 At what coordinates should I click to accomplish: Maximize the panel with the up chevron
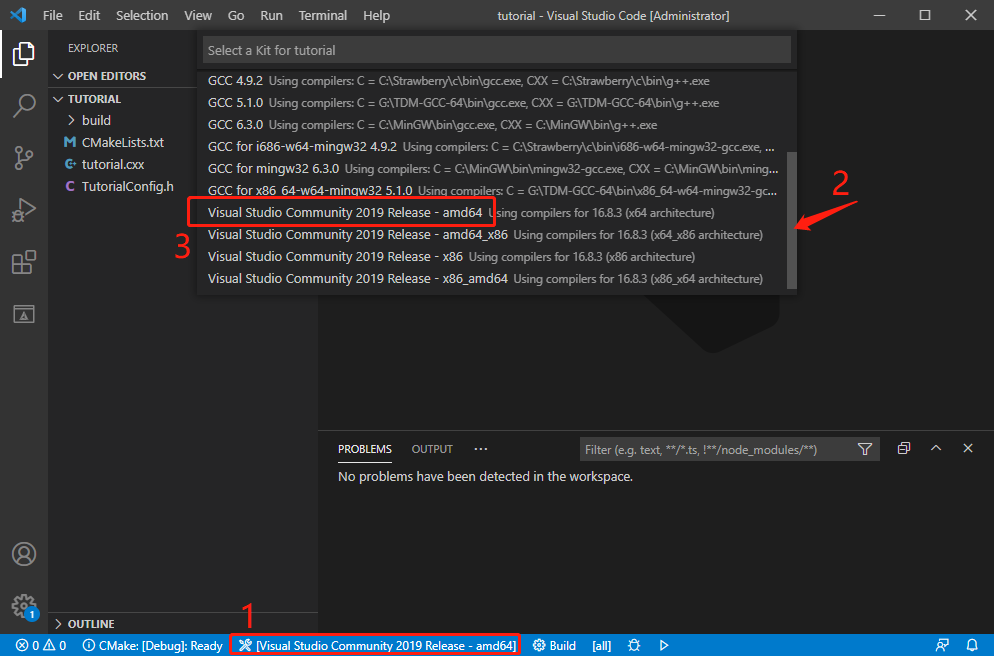pos(936,448)
